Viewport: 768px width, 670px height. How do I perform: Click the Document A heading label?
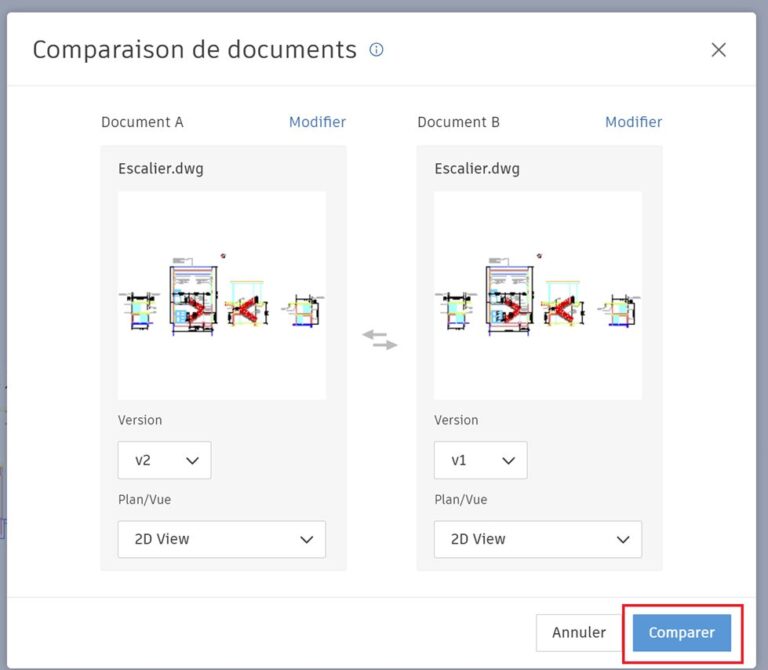142,122
